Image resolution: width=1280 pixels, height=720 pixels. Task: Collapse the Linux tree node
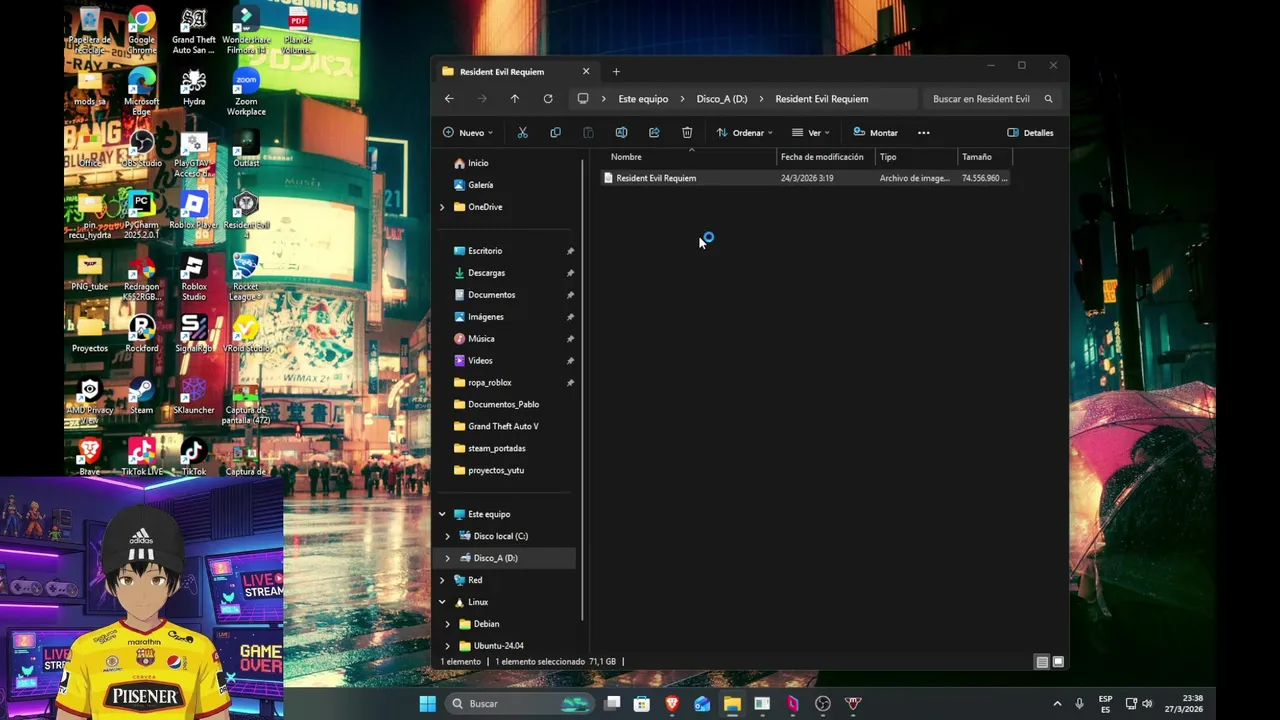(442, 602)
